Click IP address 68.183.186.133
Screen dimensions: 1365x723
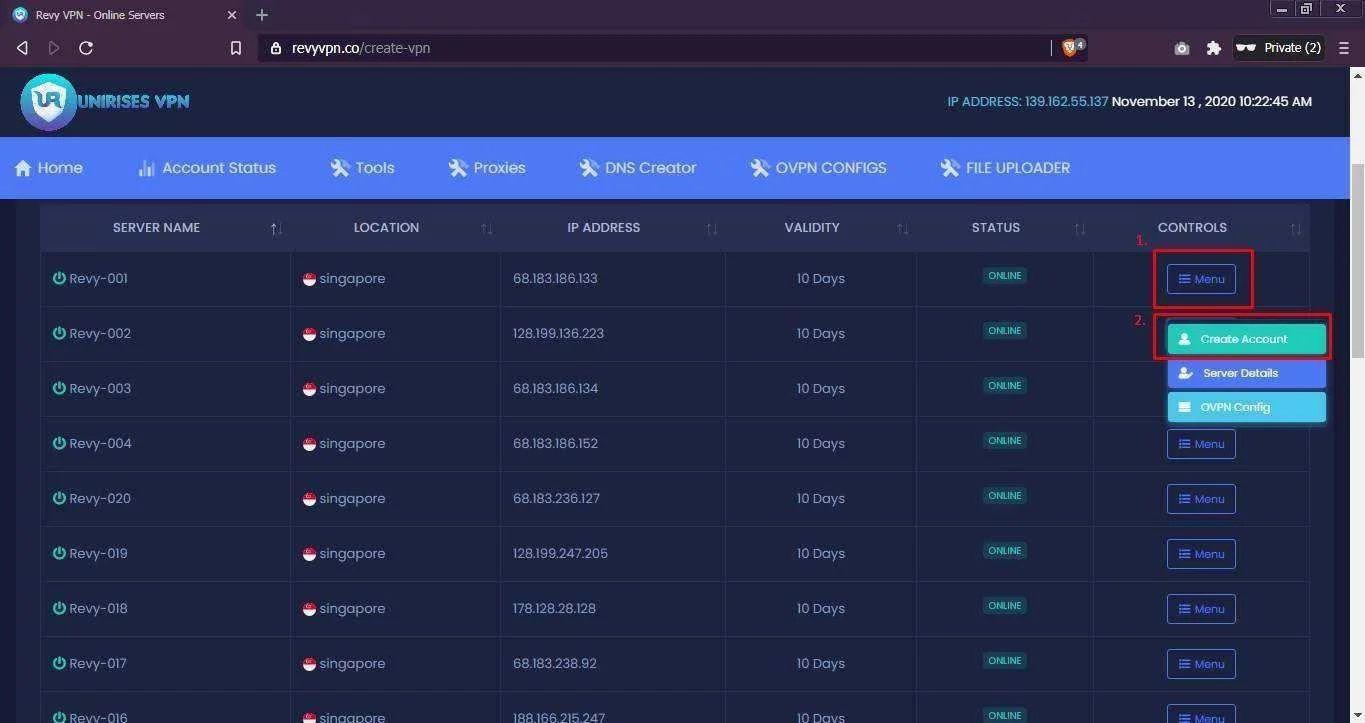pyautogui.click(x=555, y=279)
